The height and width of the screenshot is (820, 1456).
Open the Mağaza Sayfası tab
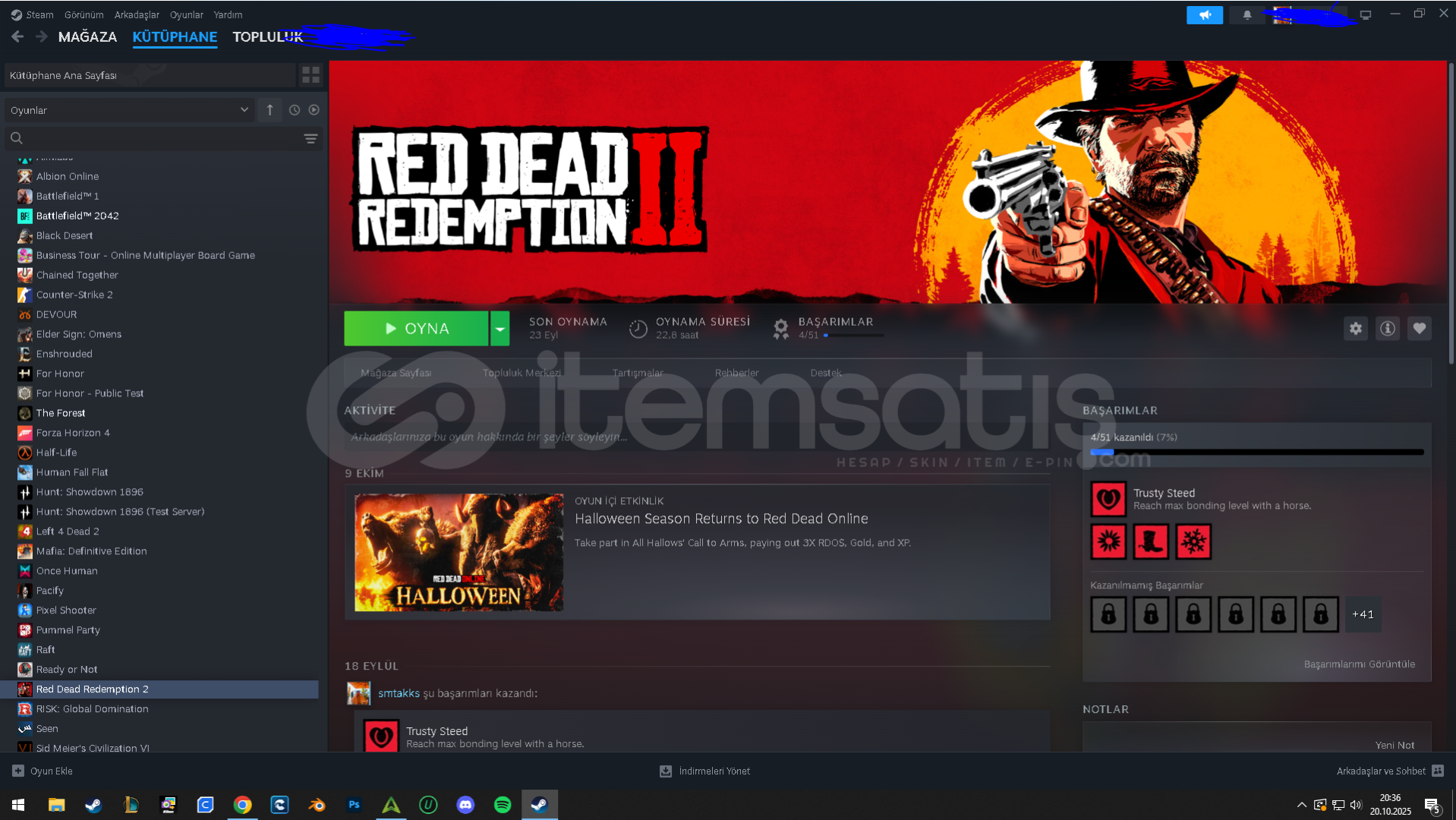point(396,373)
